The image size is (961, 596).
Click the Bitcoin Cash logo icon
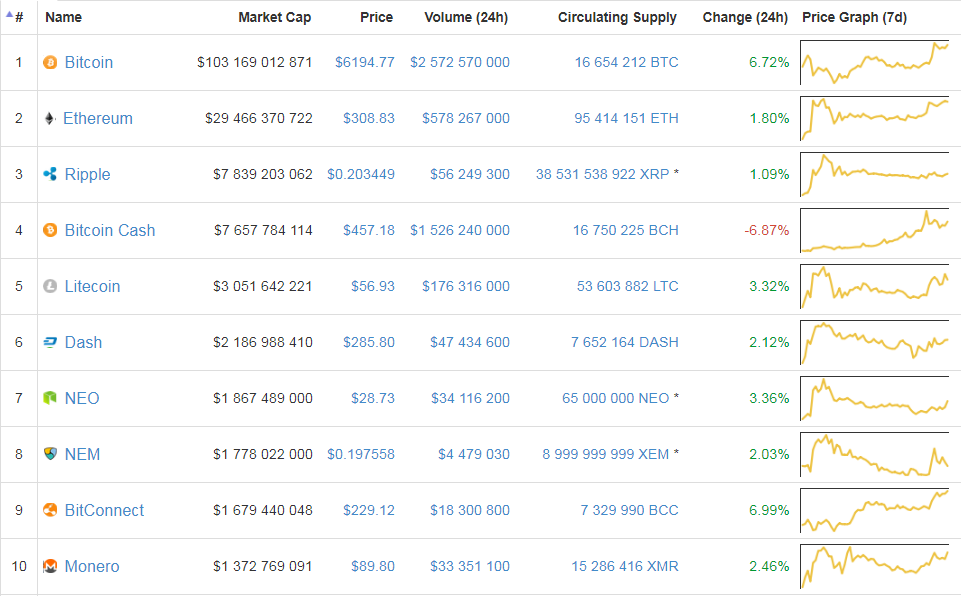pos(50,231)
